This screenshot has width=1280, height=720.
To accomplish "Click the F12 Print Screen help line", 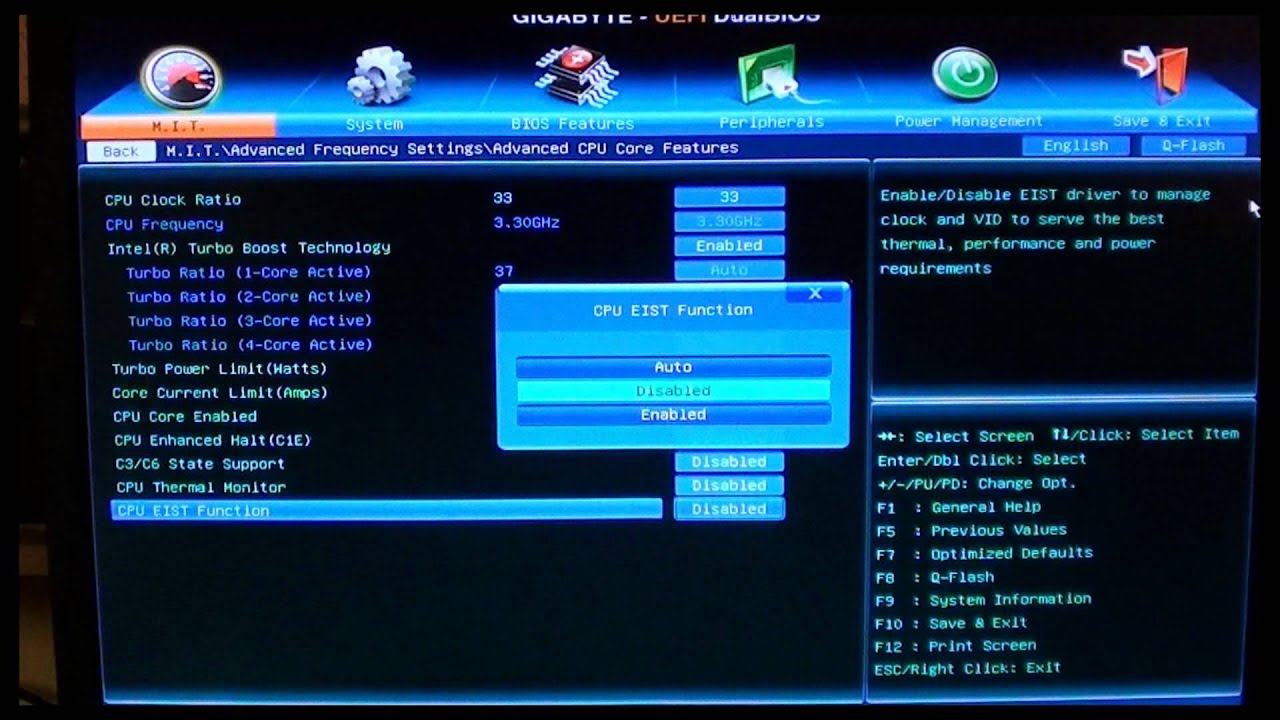I will (x=956, y=646).
